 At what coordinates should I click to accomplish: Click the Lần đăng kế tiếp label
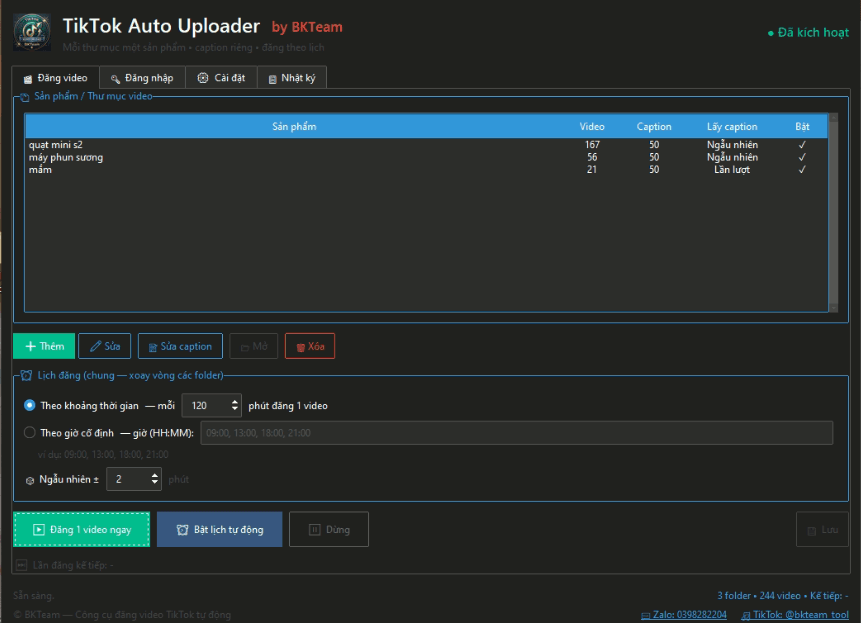[x=65, y=565]
